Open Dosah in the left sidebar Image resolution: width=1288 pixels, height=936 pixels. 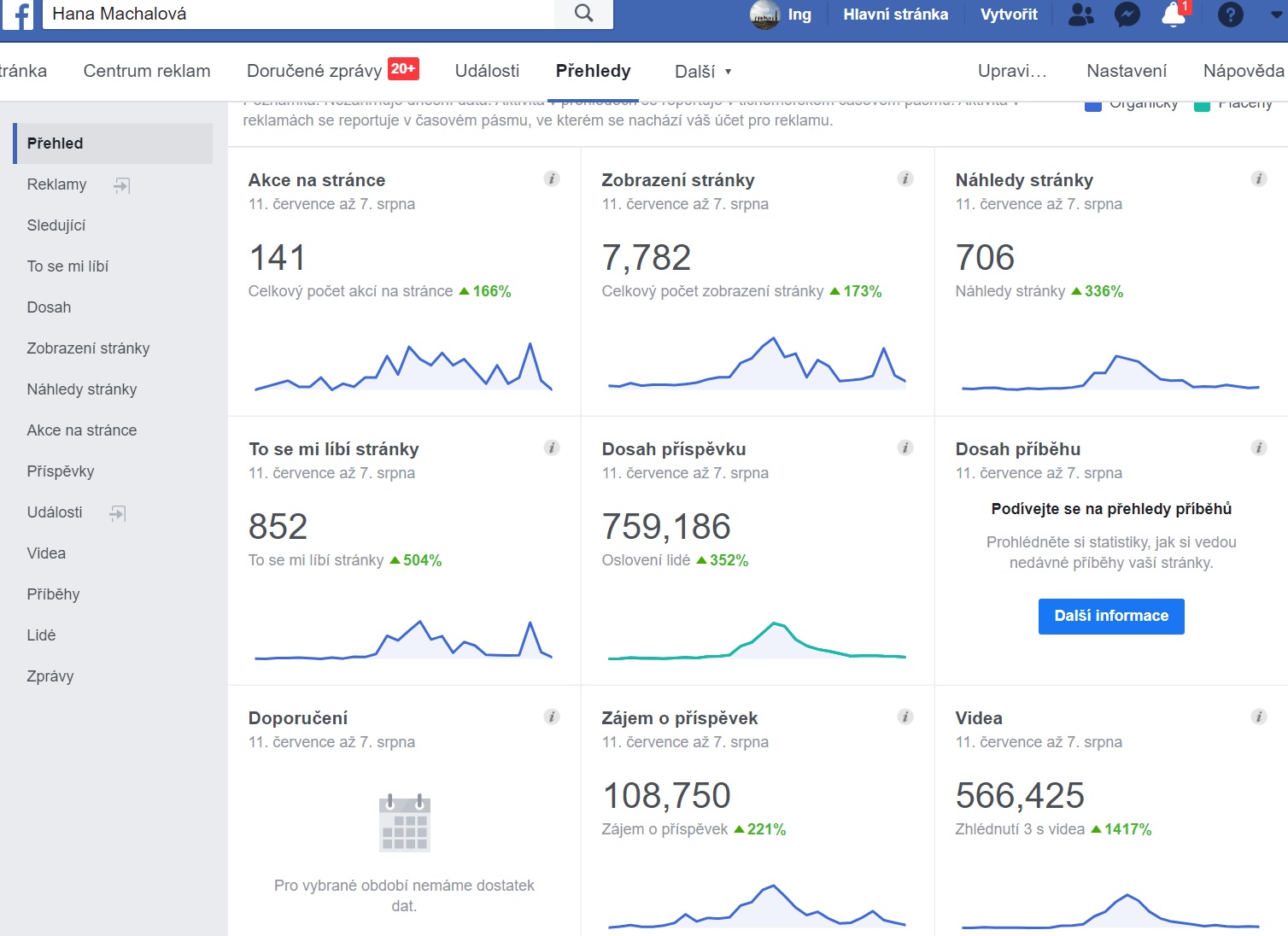(49, 307)
